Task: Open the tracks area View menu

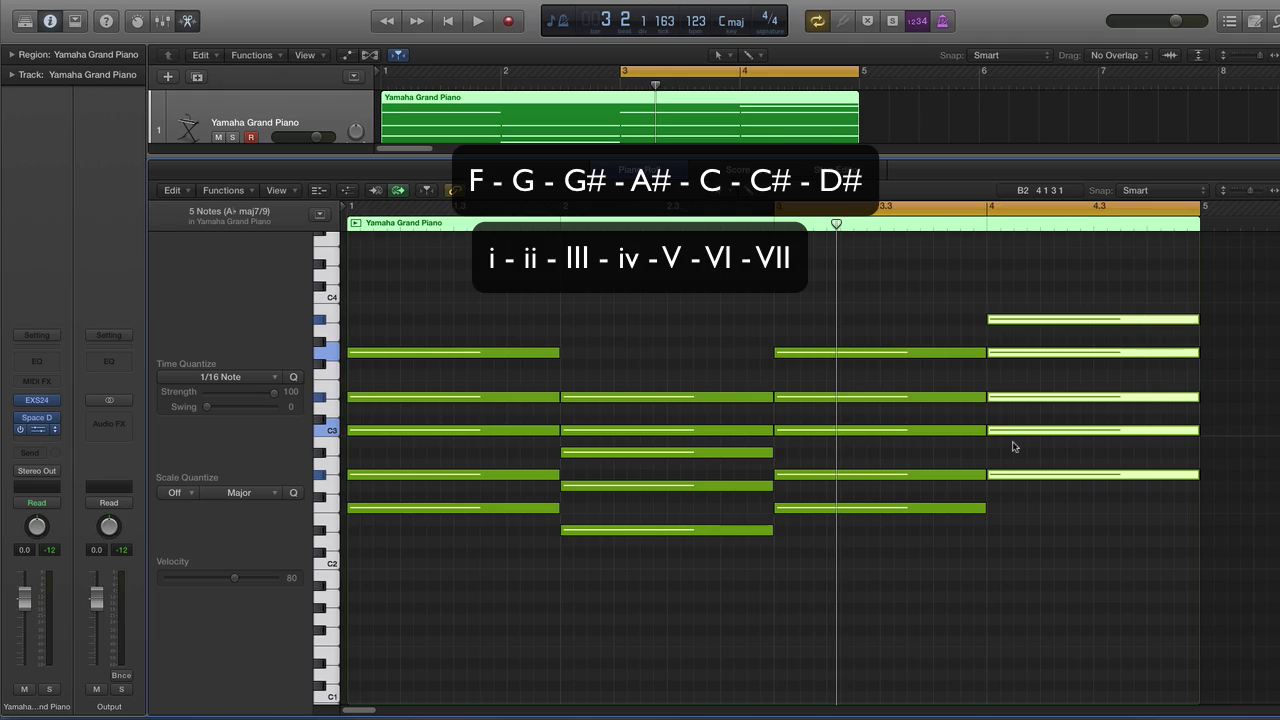Action: 309,55
